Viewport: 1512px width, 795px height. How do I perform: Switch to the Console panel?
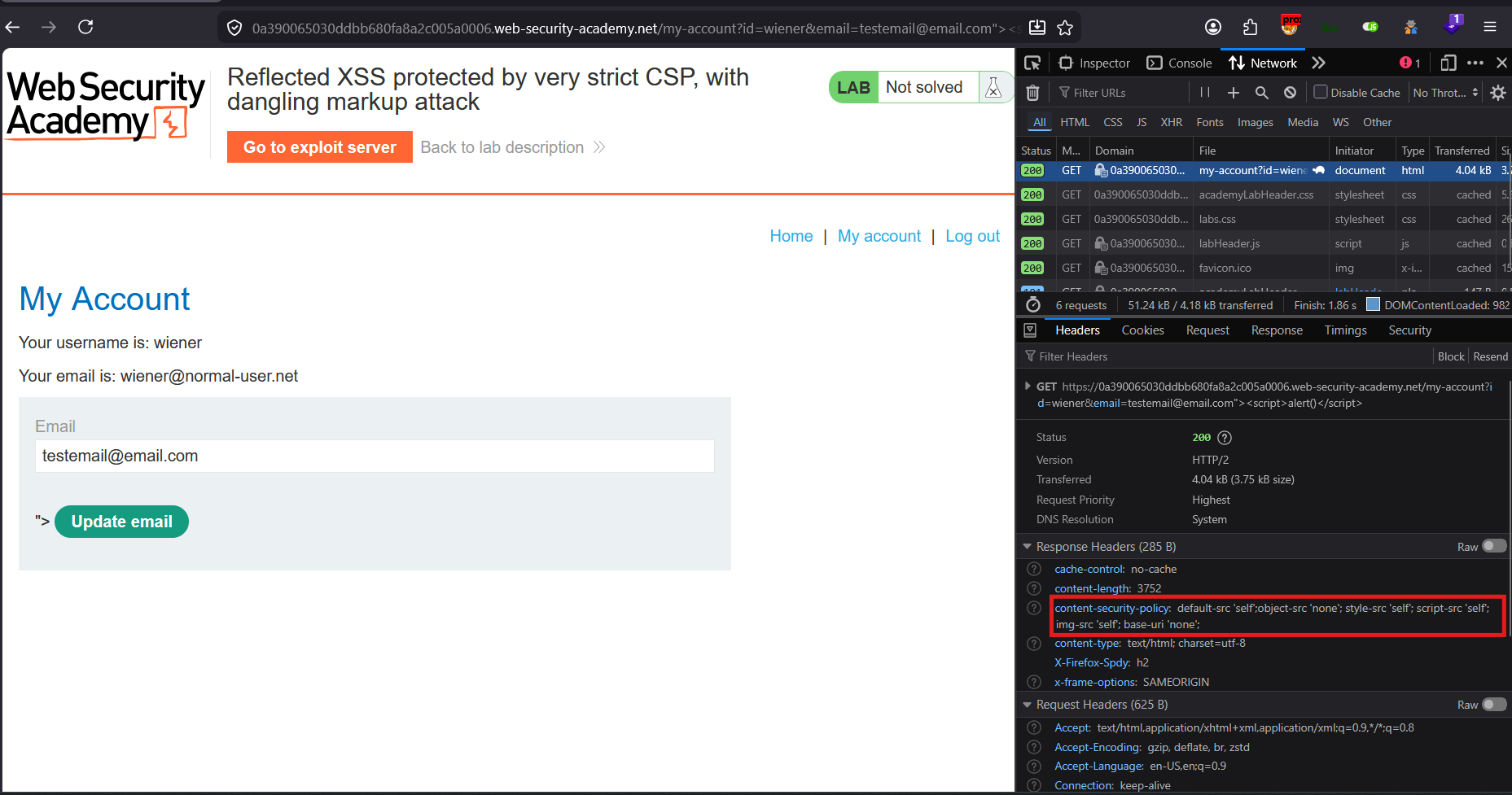(1179, 63)
